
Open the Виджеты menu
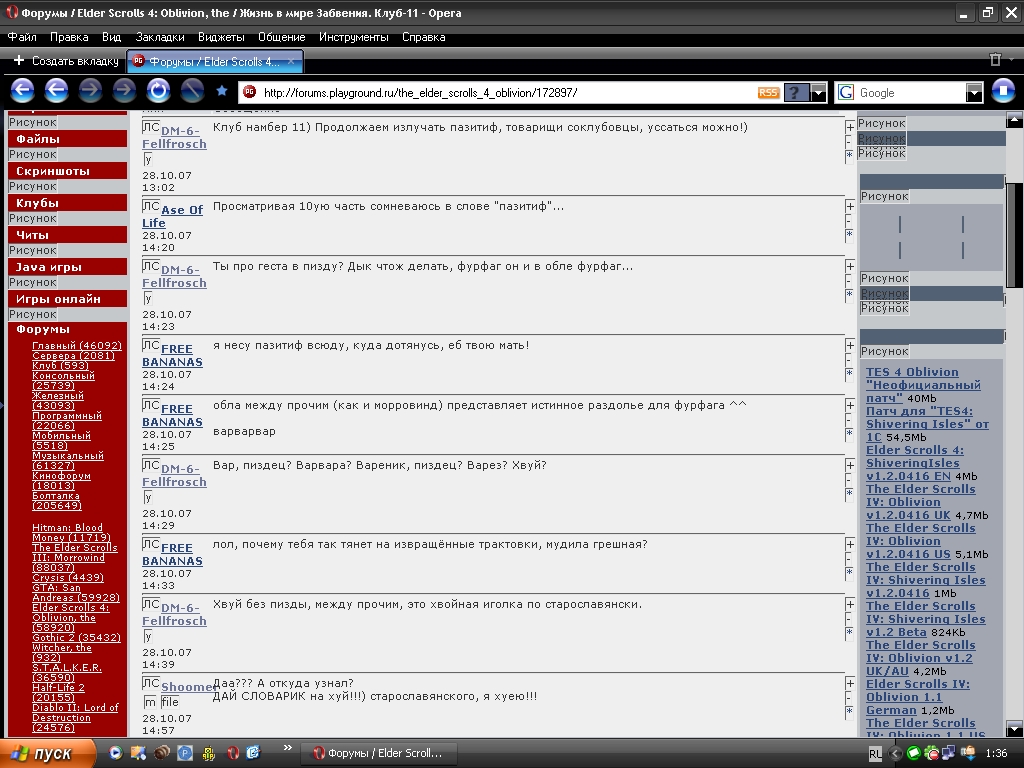(221, 37)
